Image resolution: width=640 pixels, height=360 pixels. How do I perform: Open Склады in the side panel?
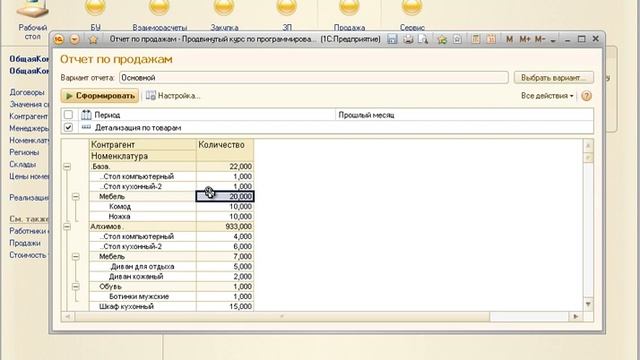click(23, 164)
